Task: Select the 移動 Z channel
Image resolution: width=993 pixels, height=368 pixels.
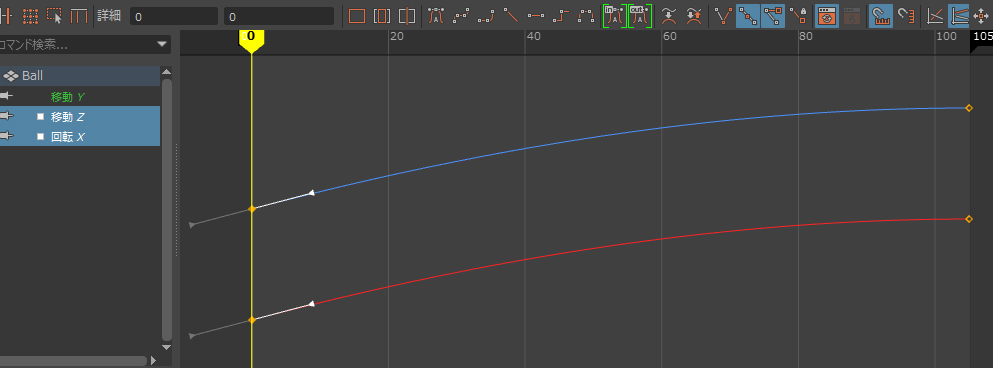Action: click(68, 117)
